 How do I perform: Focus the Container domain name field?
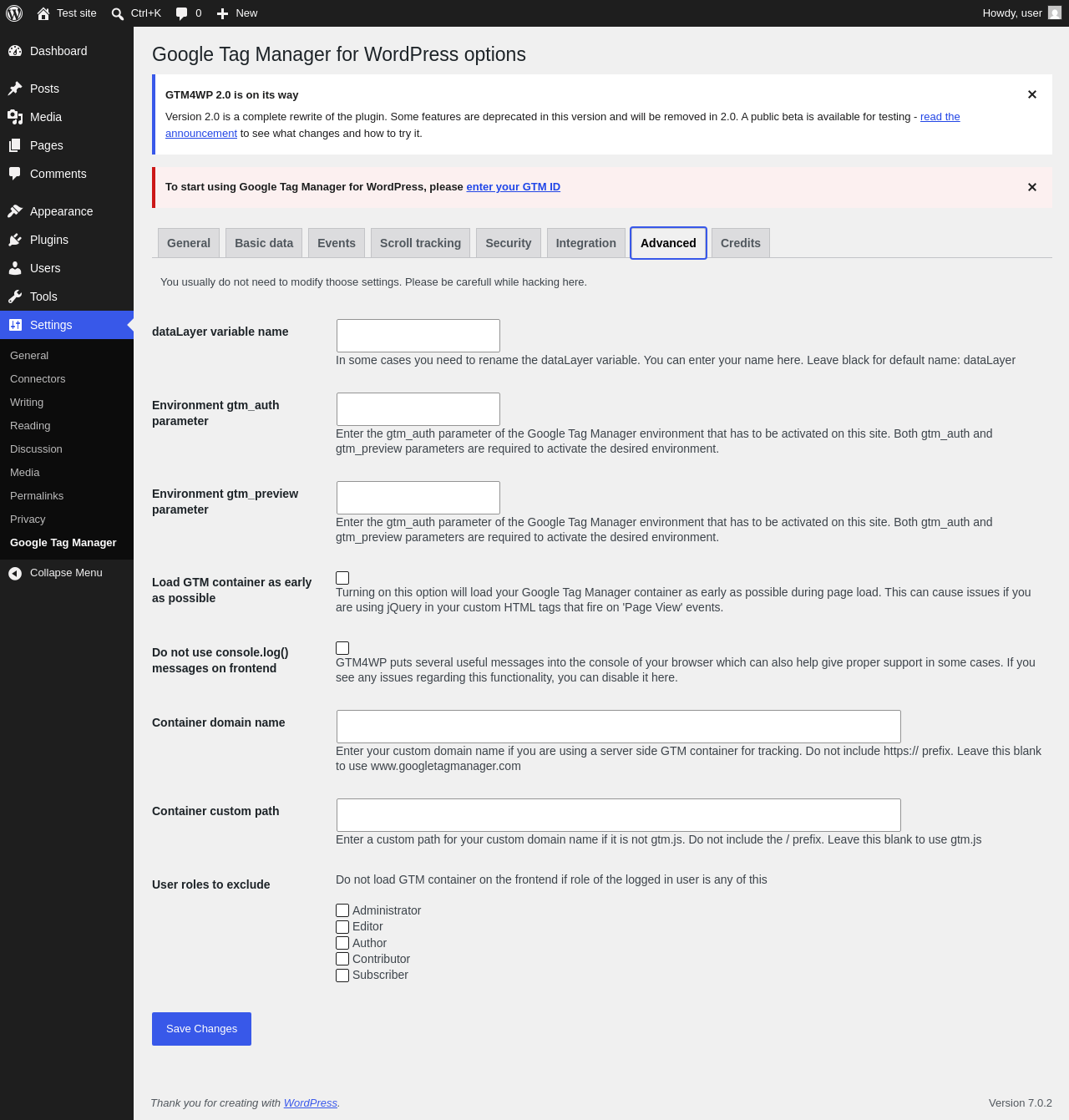[x=618, y=727]
